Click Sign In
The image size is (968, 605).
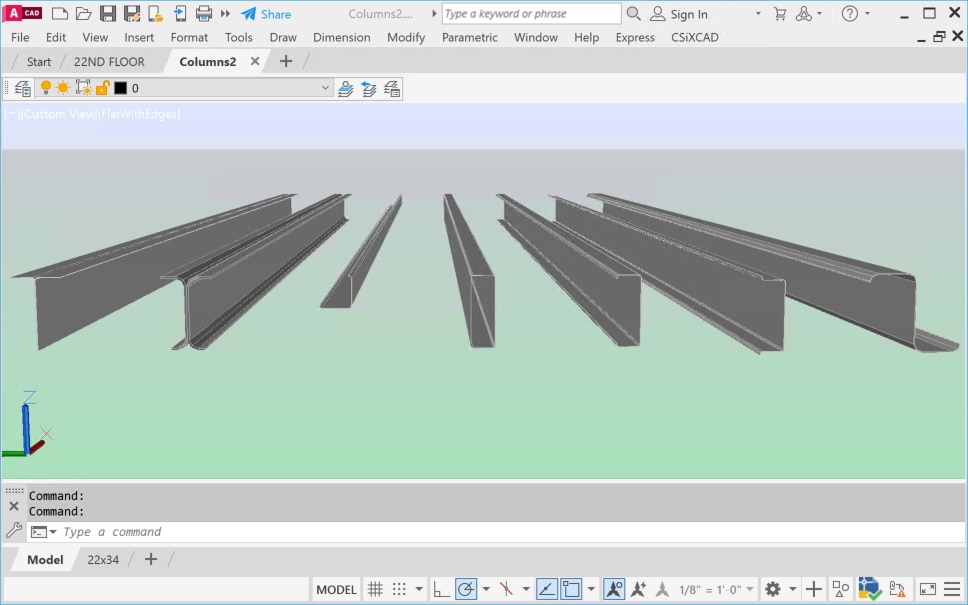[x=679, y=14]
